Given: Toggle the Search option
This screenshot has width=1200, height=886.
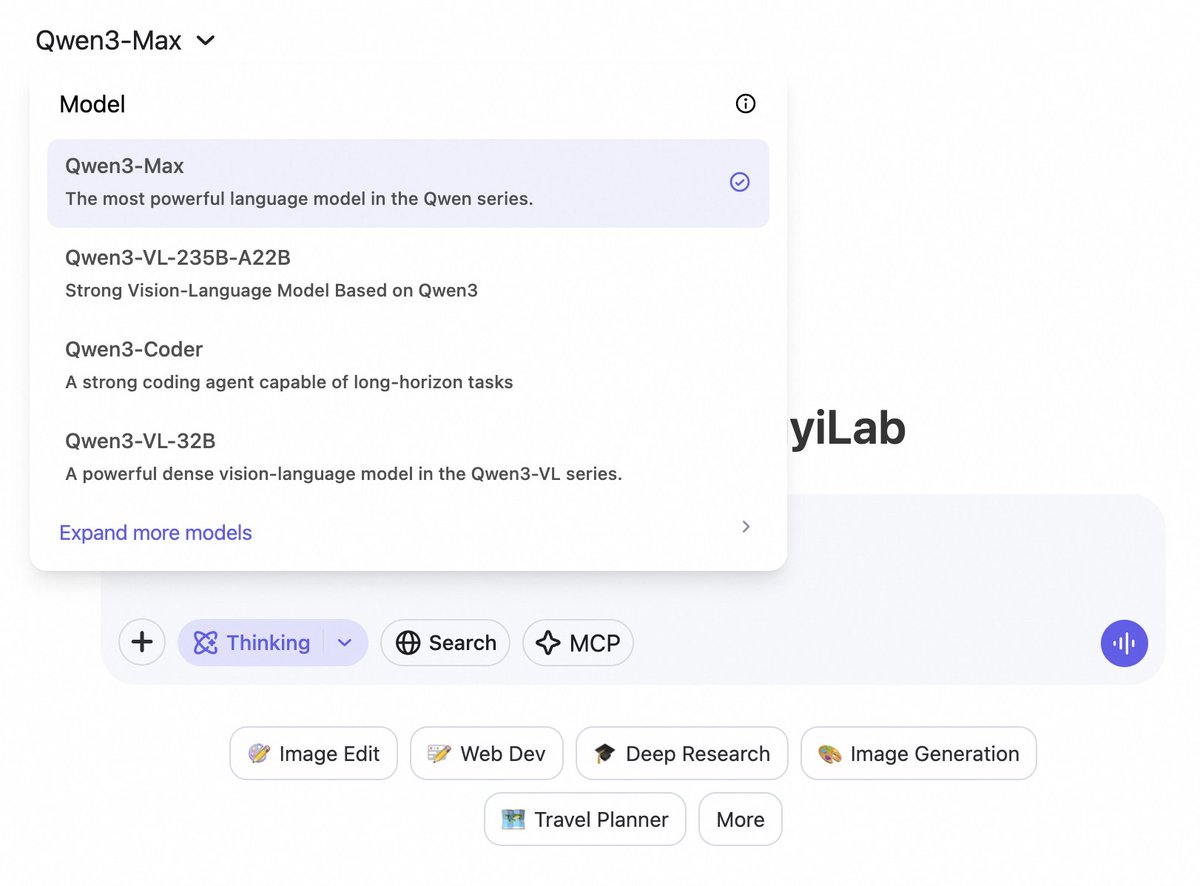Looking at the screenshot, I should coord(445,643).
